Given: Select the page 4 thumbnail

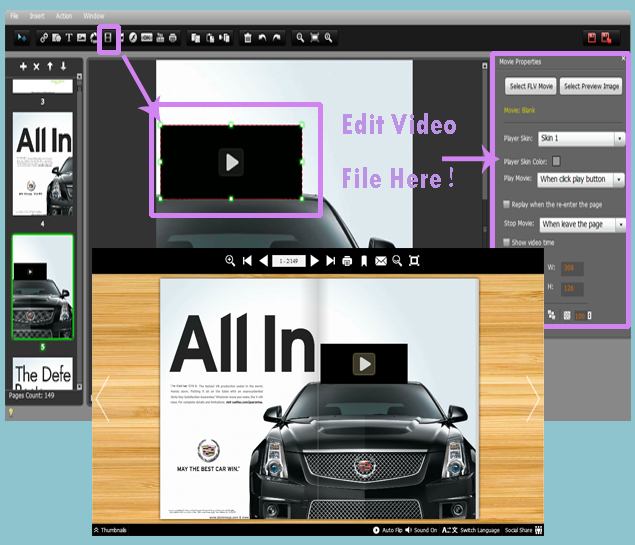Looking at the screenshot, I should (43, 164).
